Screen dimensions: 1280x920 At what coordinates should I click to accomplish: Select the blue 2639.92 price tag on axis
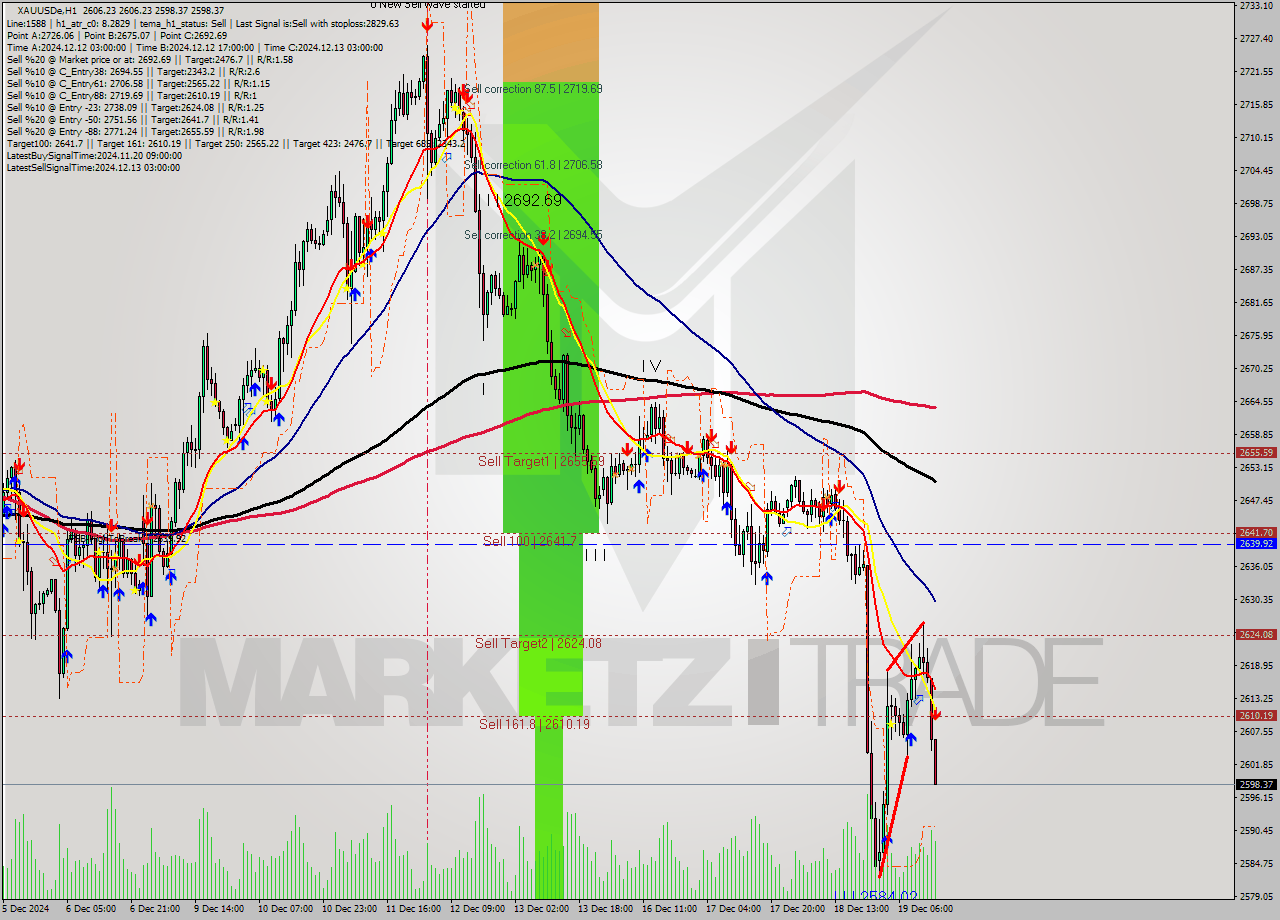click(x=1255, y=544)
